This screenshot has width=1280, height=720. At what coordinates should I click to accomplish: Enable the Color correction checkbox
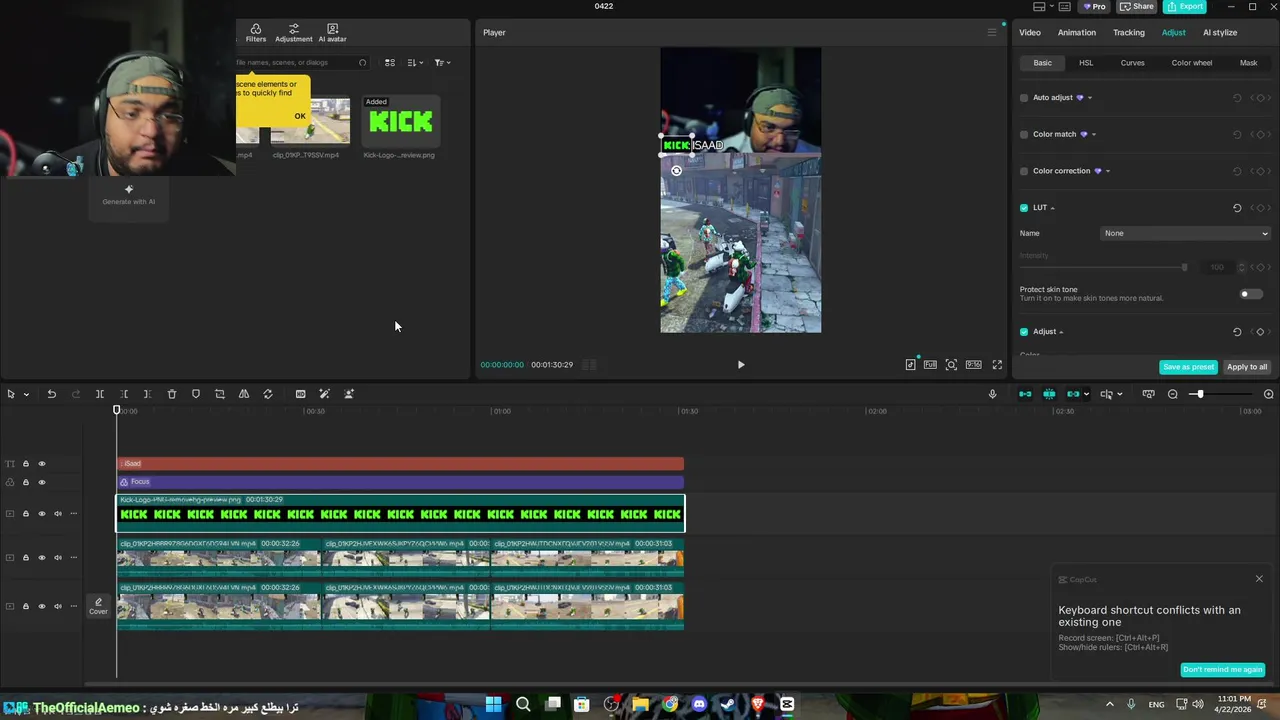(x=1024, y=171)
